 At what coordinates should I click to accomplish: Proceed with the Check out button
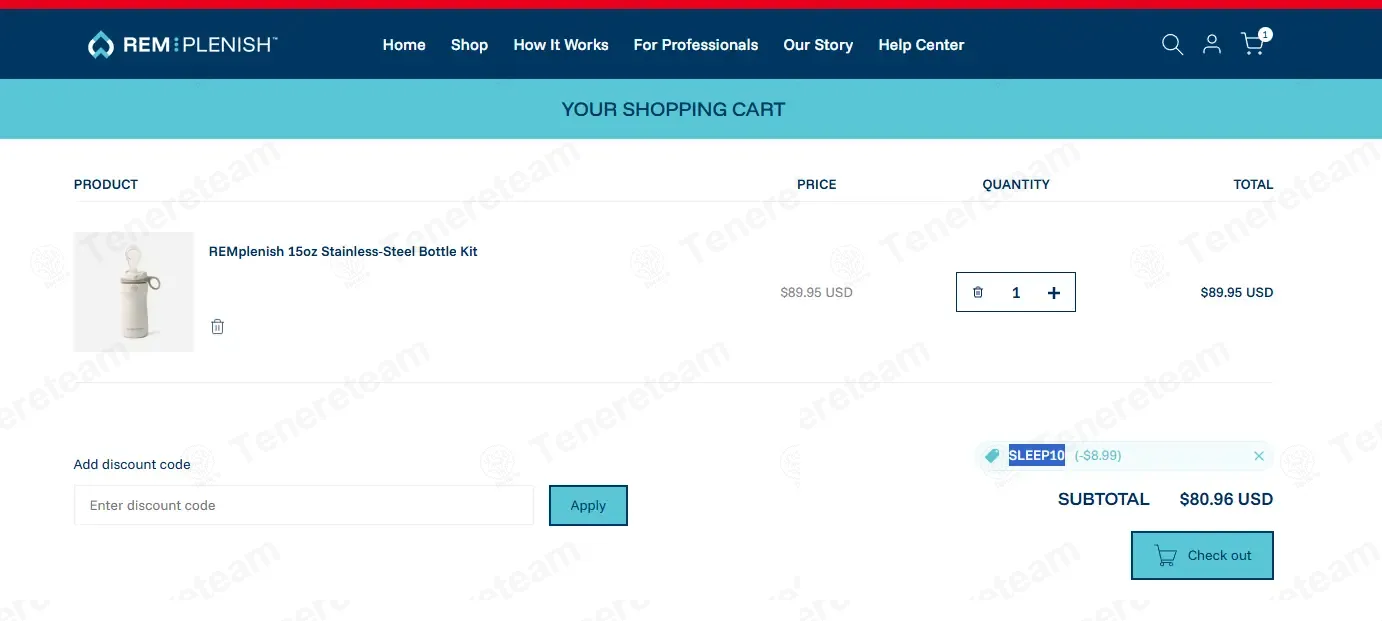pyautogui.click(x=1202, y=555)
